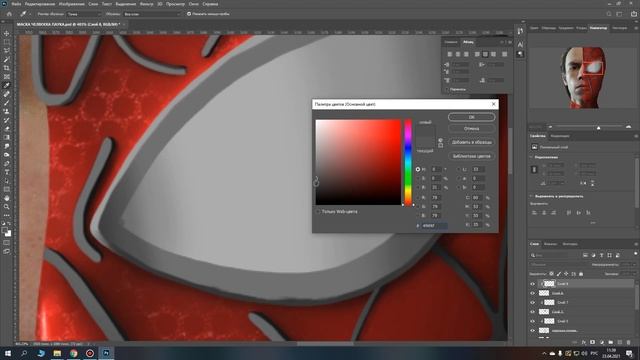Select the Lab a radio button

[458, 178]
